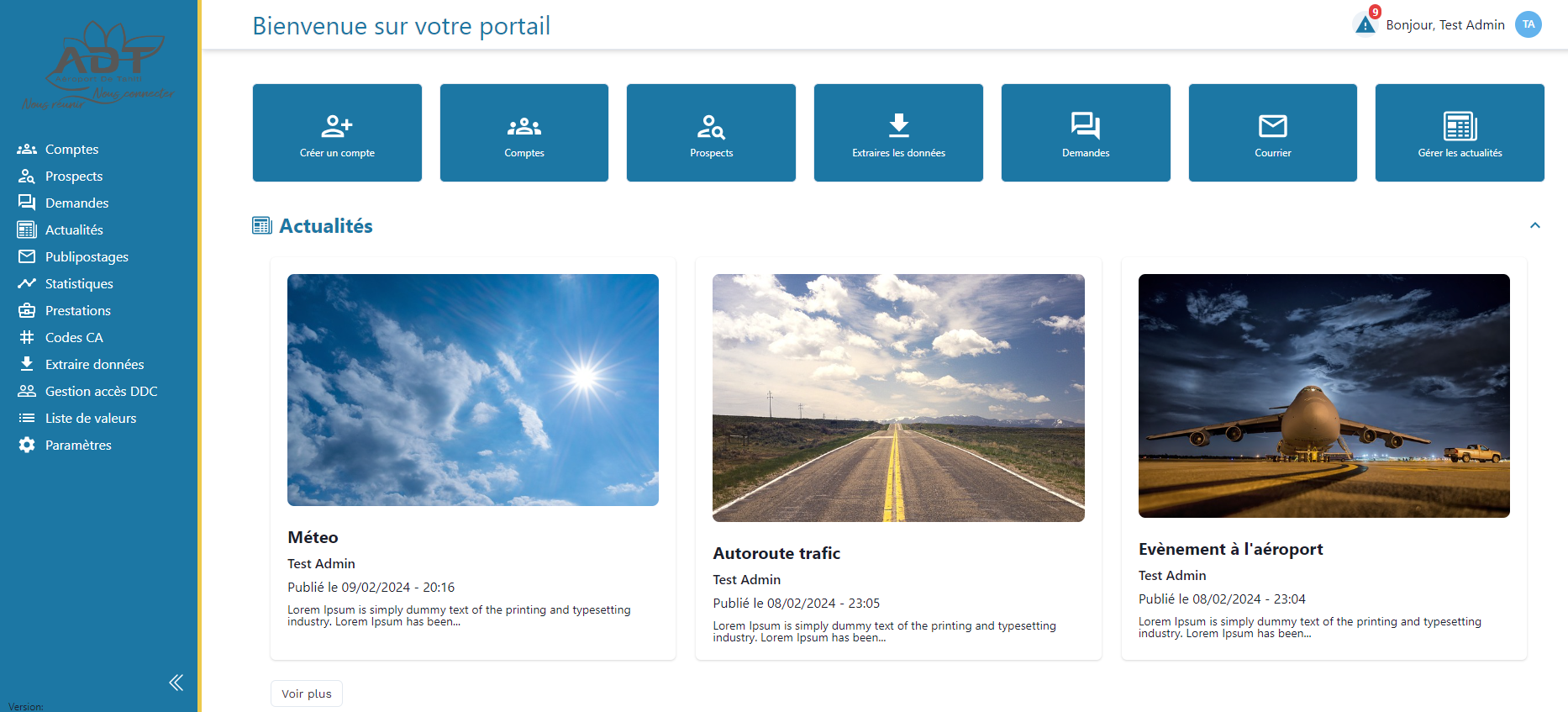Click the Gérer les actualités tile
This screenshot has height=712, width=1568.
[x=1460, y=133]
